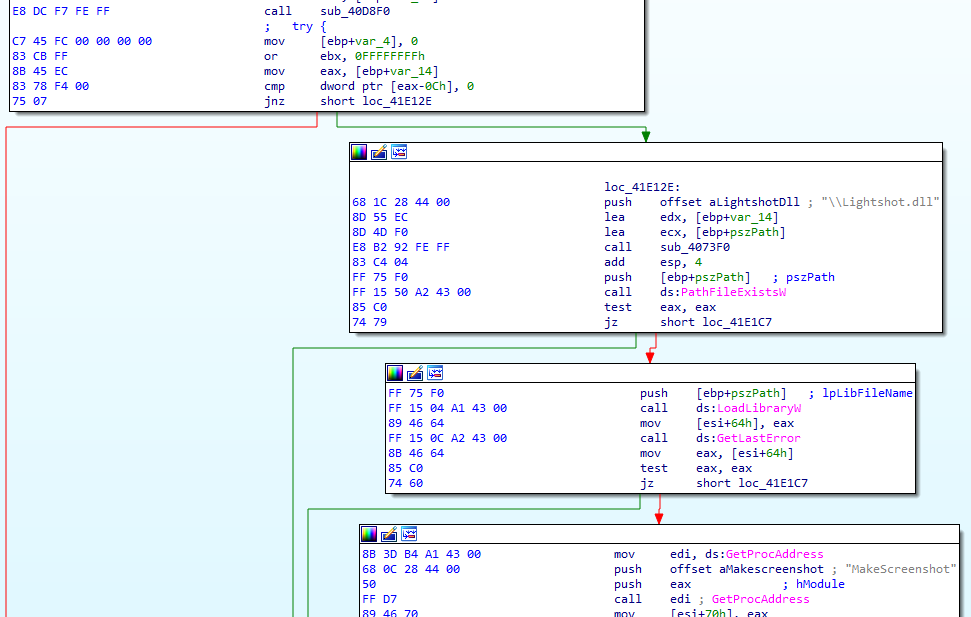This screenshot has height=617, width=971.
Task: Click loc_41E1C7 in the PathFileExistsW block jz
Action: 737,322
